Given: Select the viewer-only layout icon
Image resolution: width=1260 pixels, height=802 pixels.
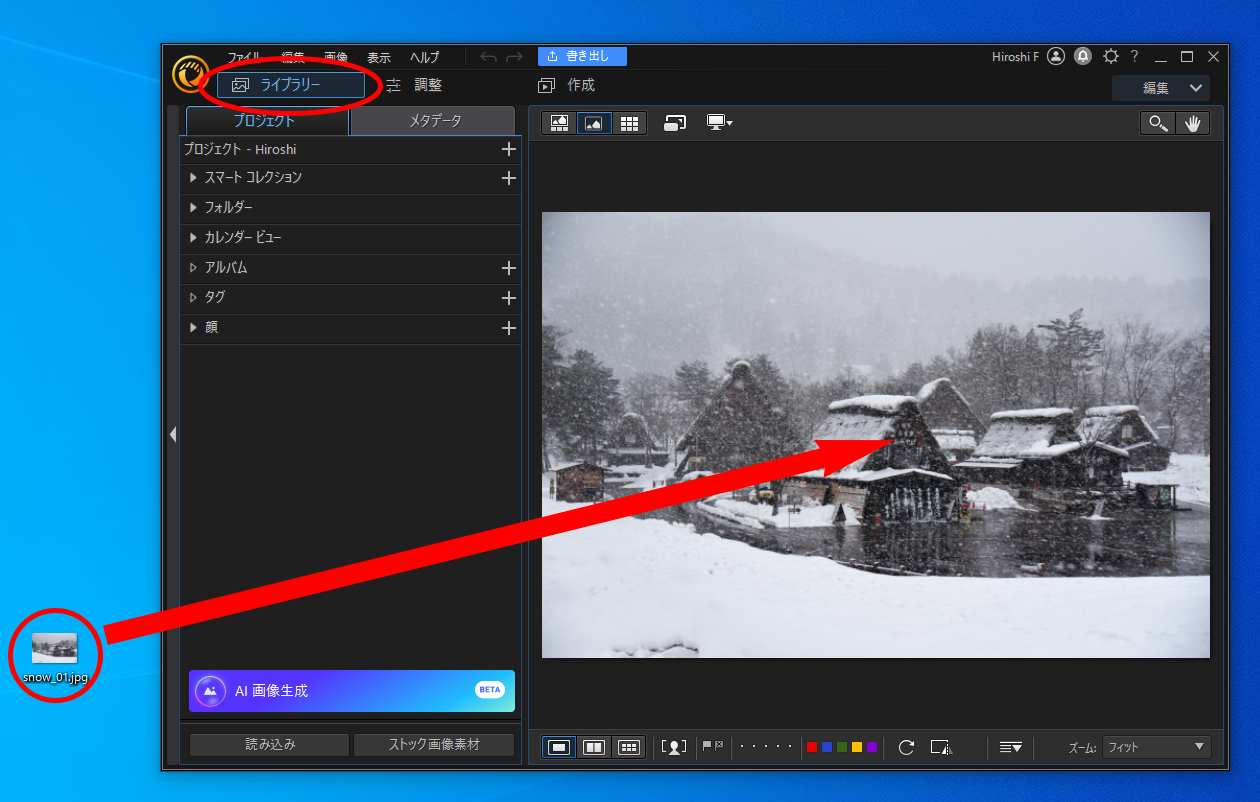Looking at the screenshot, I should pos(594,123).
